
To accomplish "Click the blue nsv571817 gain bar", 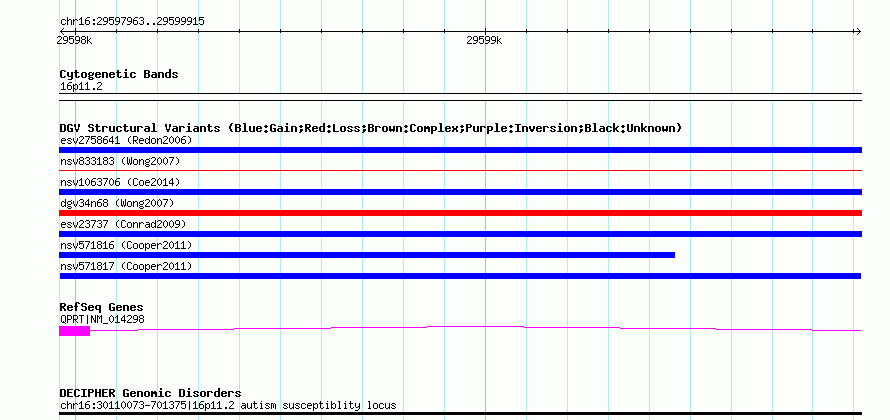I will (x=460, y=276).
